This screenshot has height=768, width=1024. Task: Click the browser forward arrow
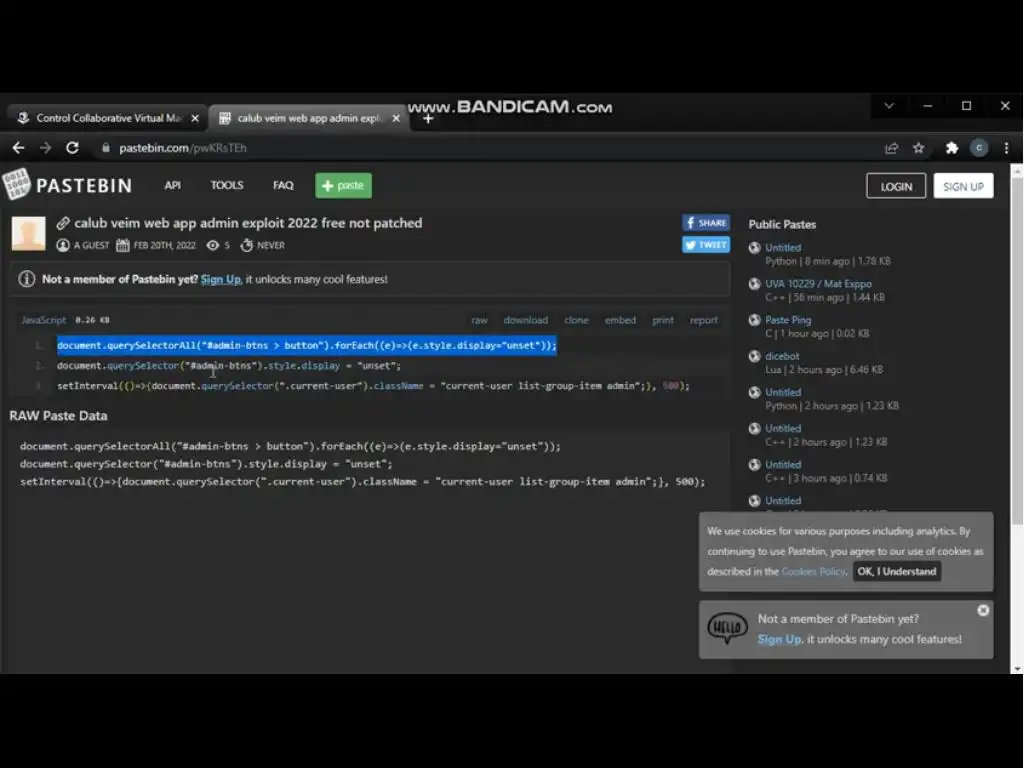[45, 148]
